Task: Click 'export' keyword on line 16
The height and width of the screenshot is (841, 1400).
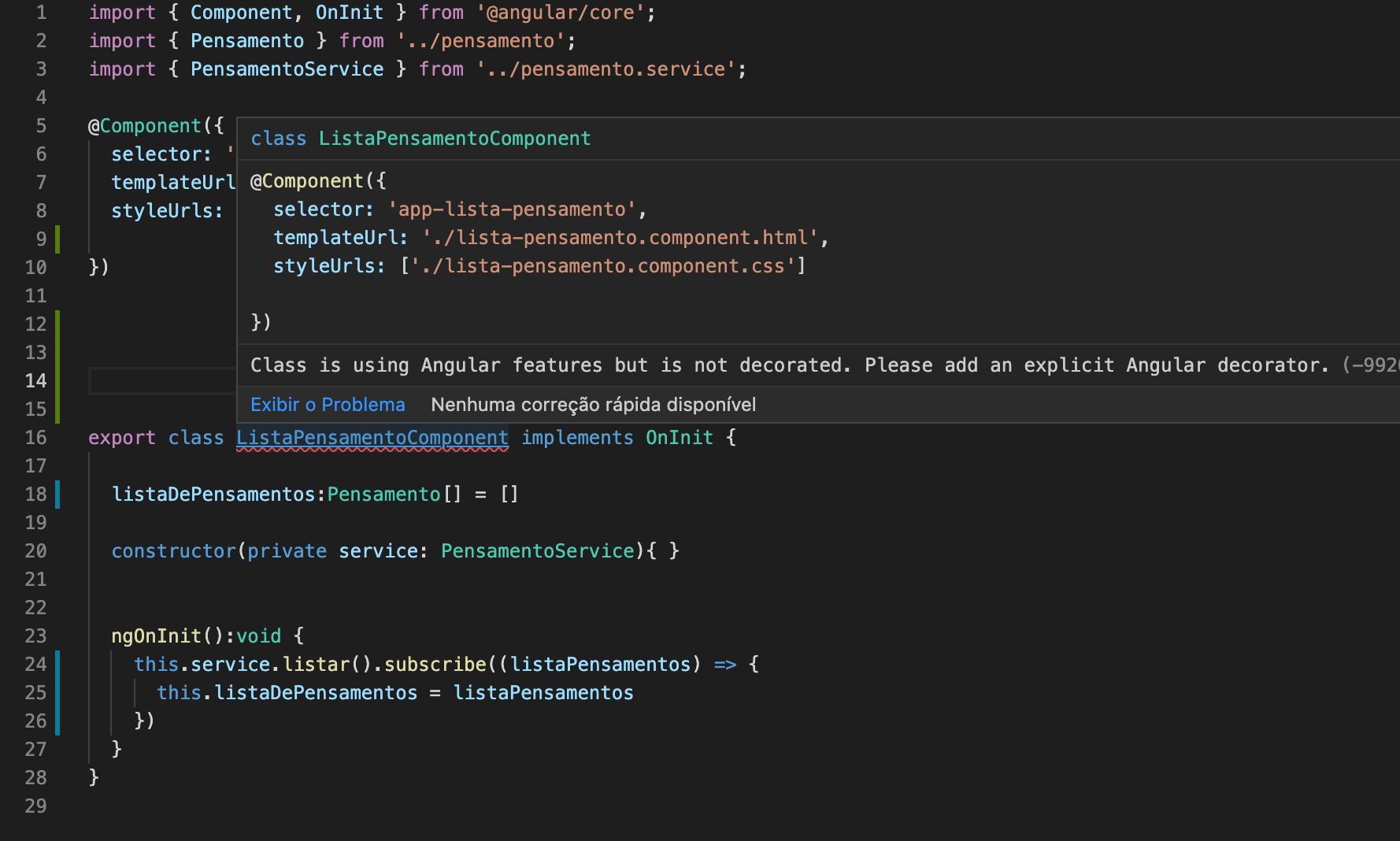Action: [x=122, y=438]
